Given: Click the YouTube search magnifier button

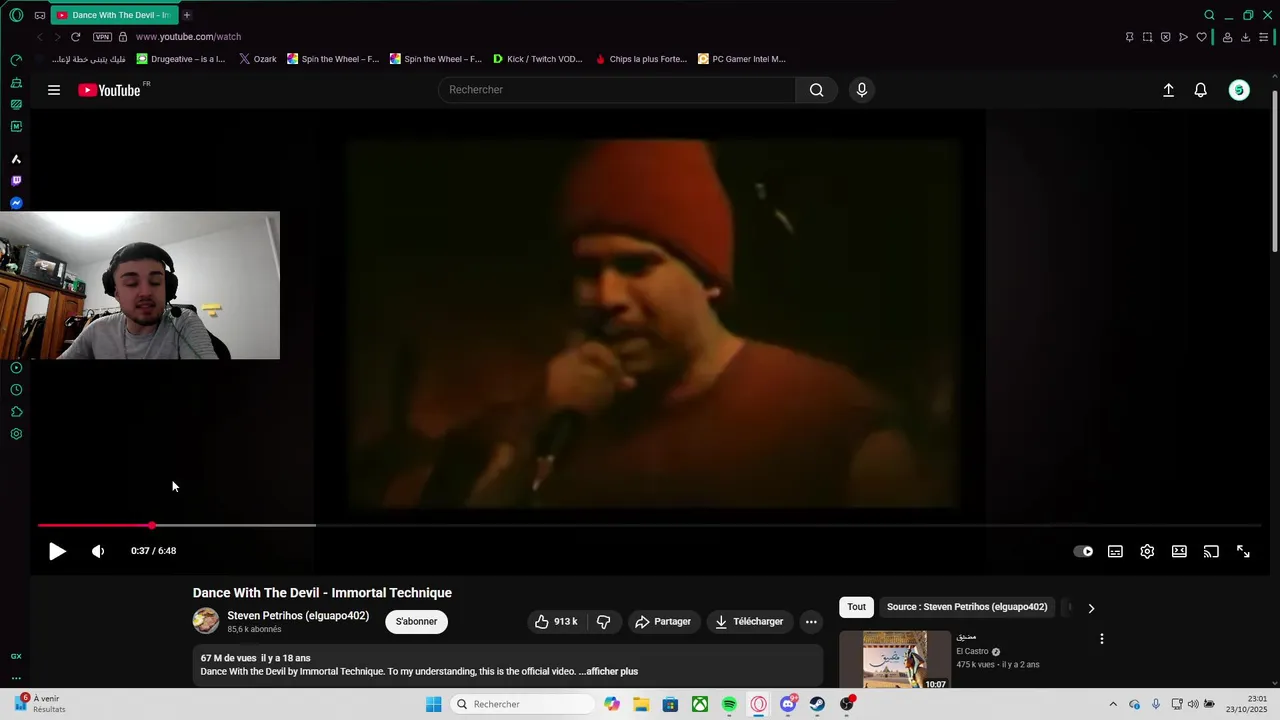Looking at the screenshot, I should 817,90.
